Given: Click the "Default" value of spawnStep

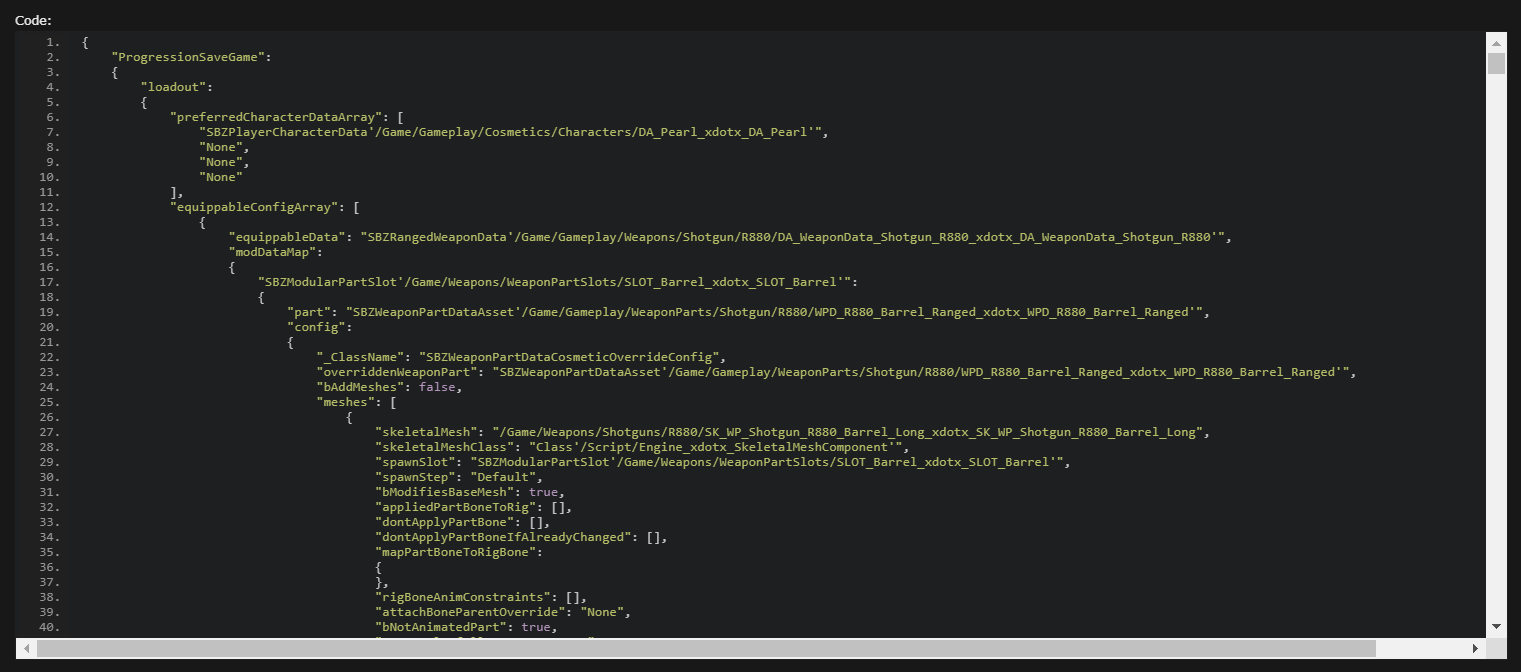Looking at the screenshot, I should point(507,477).
